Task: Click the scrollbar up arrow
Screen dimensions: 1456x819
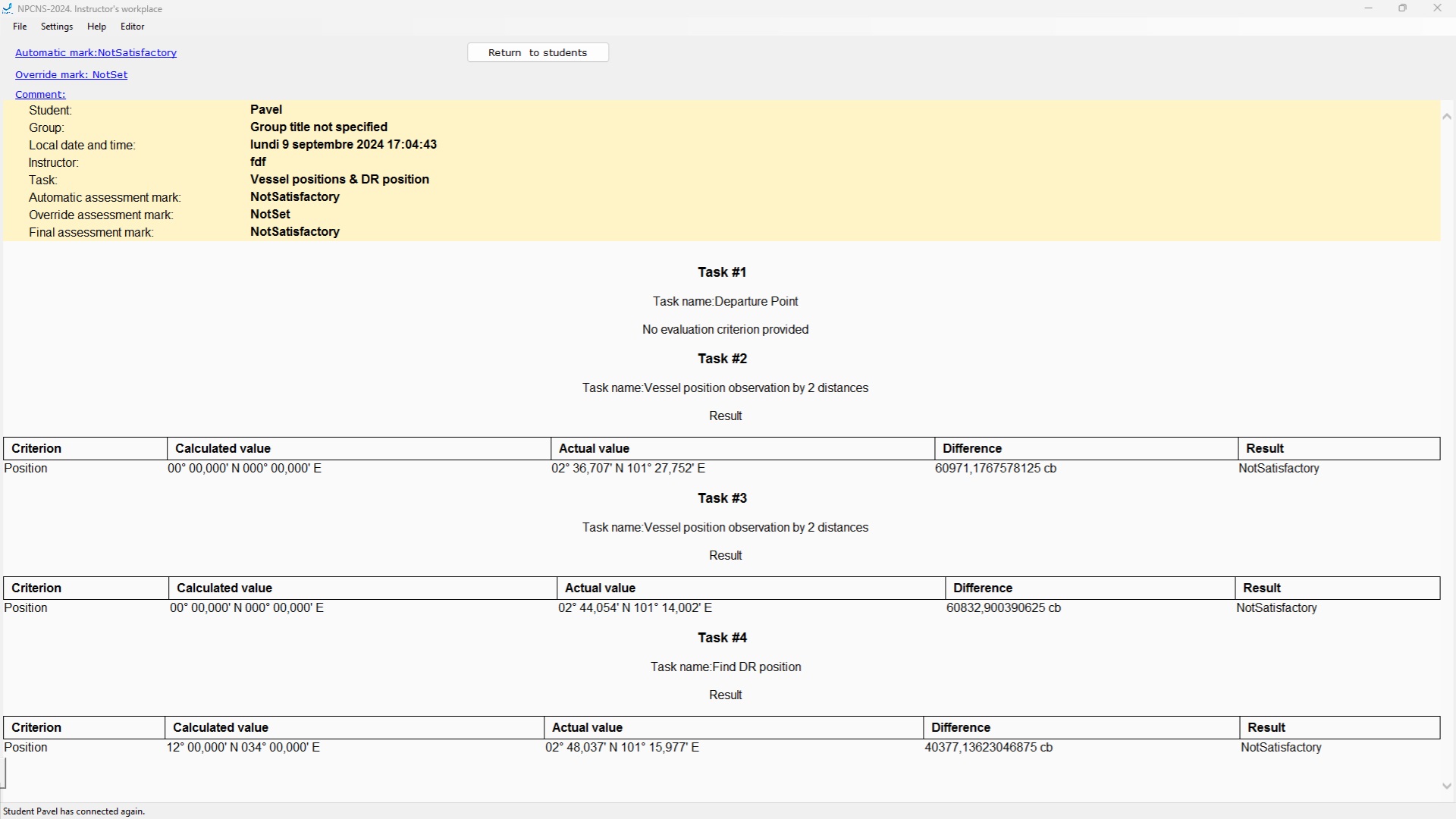Action: point(1447,117)
